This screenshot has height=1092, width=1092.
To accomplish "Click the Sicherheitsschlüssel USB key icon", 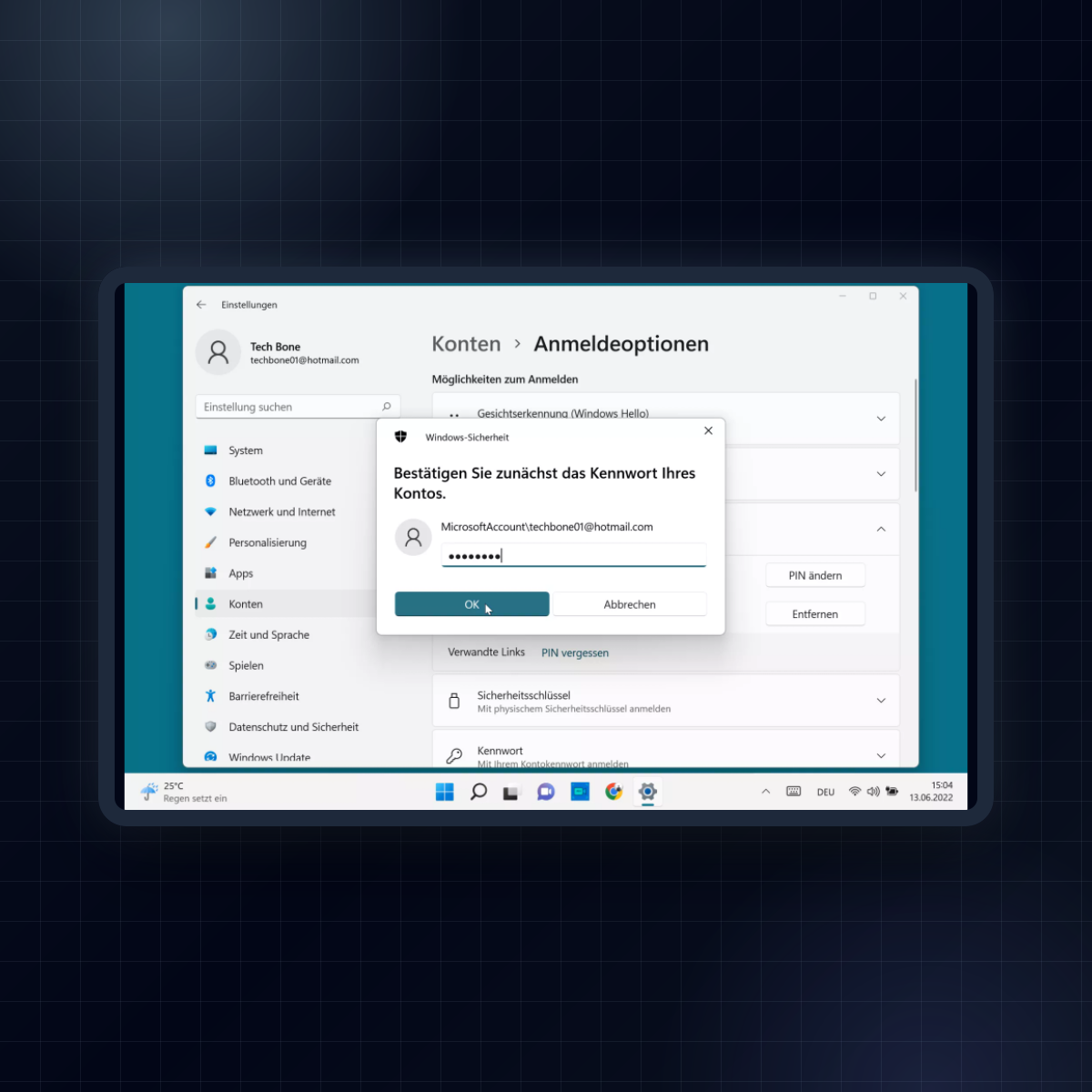I will (454, 701).
